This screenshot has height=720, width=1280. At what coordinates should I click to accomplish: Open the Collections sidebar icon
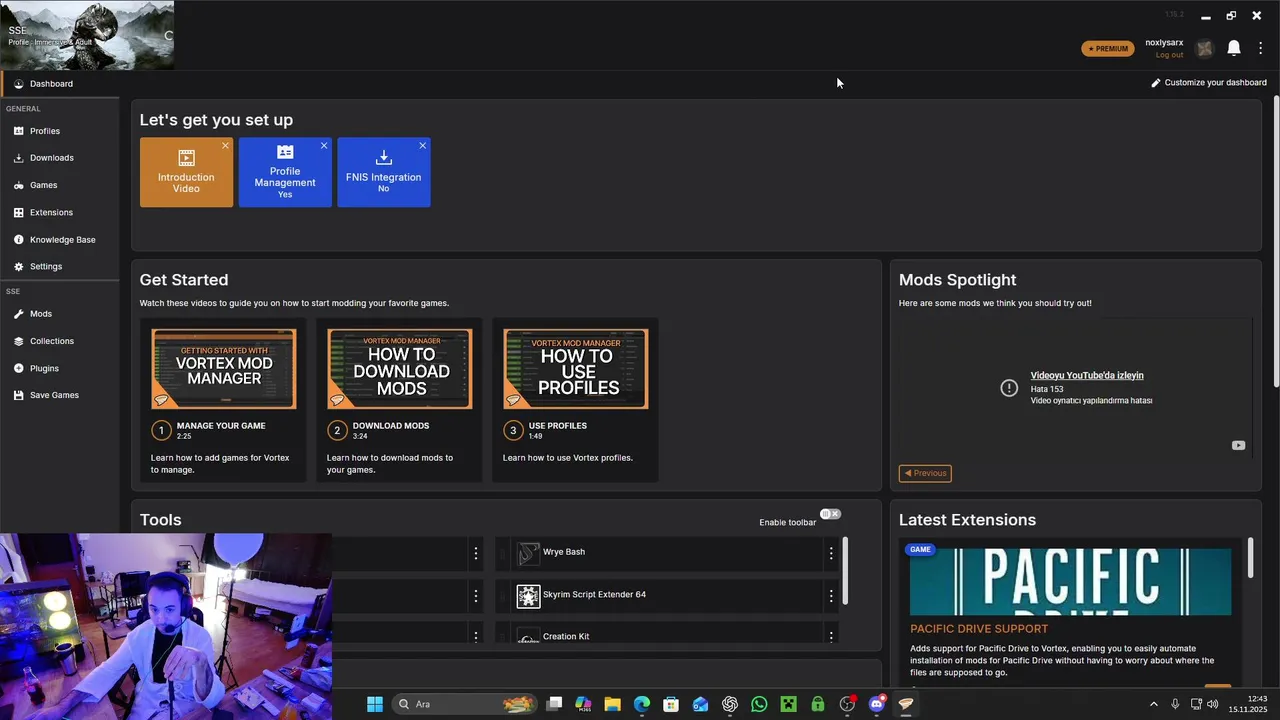(19, 341)
